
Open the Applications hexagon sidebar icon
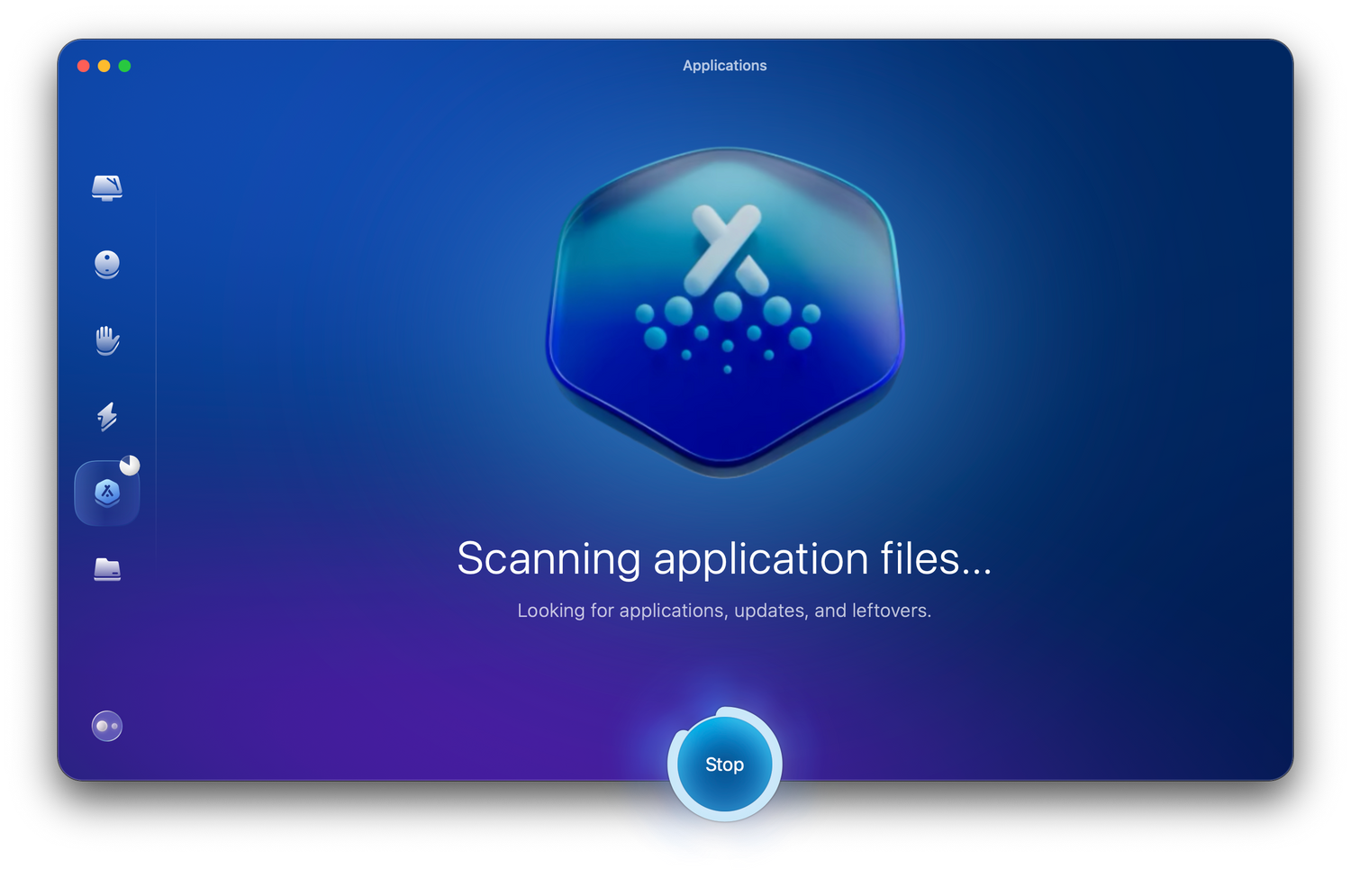pos(107,493)
